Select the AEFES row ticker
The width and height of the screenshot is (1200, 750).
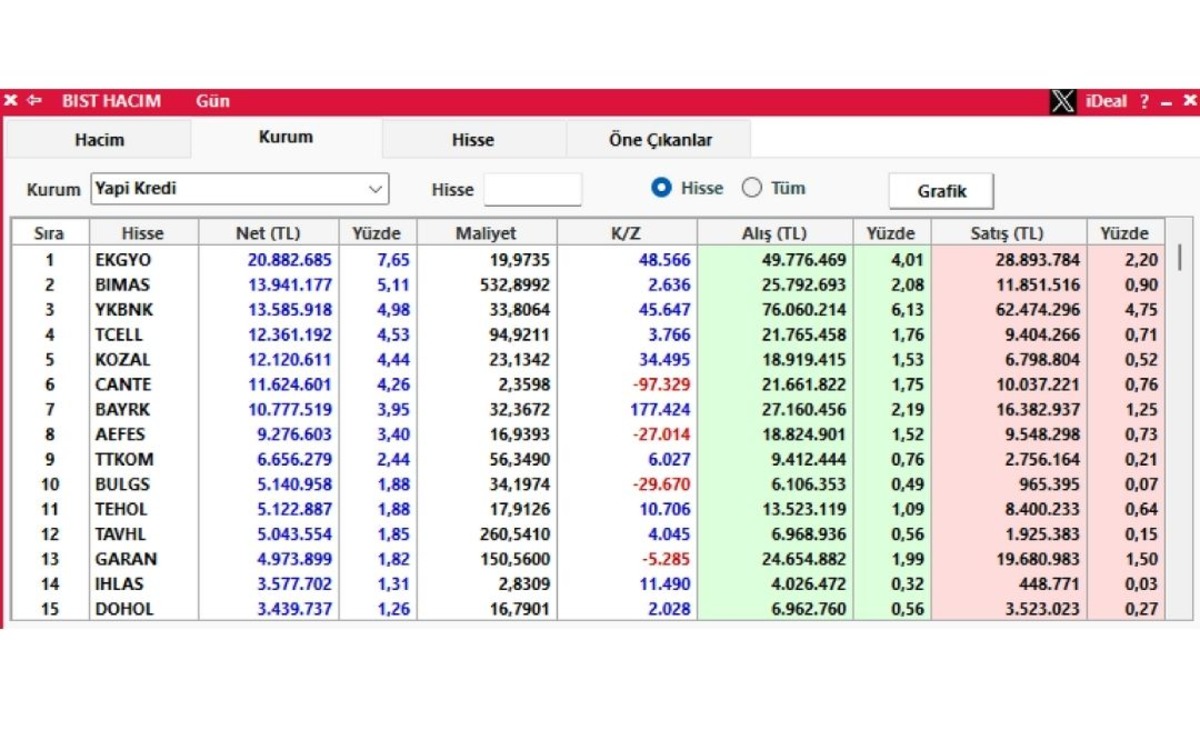tap(121, 435)
